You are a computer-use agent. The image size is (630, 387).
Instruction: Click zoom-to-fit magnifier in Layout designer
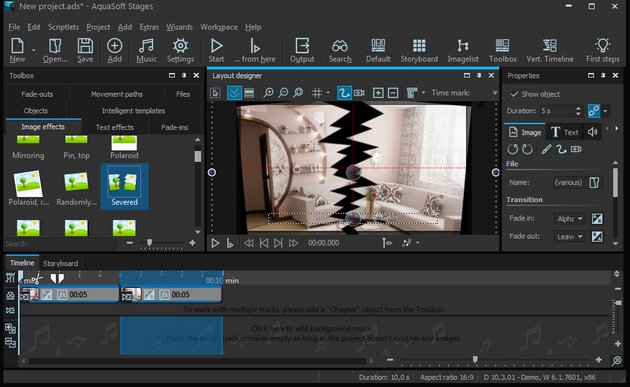[298, 93]
